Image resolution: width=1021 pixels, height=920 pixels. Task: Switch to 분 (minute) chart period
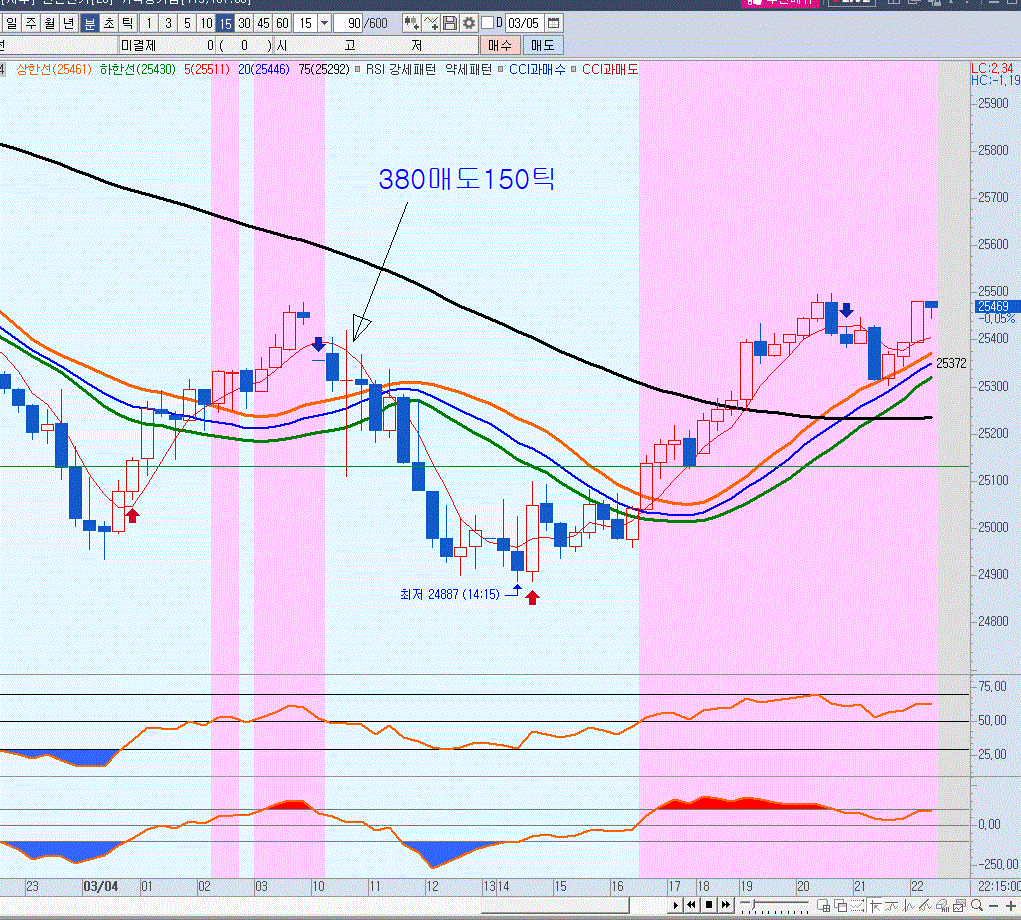point(90,23)
